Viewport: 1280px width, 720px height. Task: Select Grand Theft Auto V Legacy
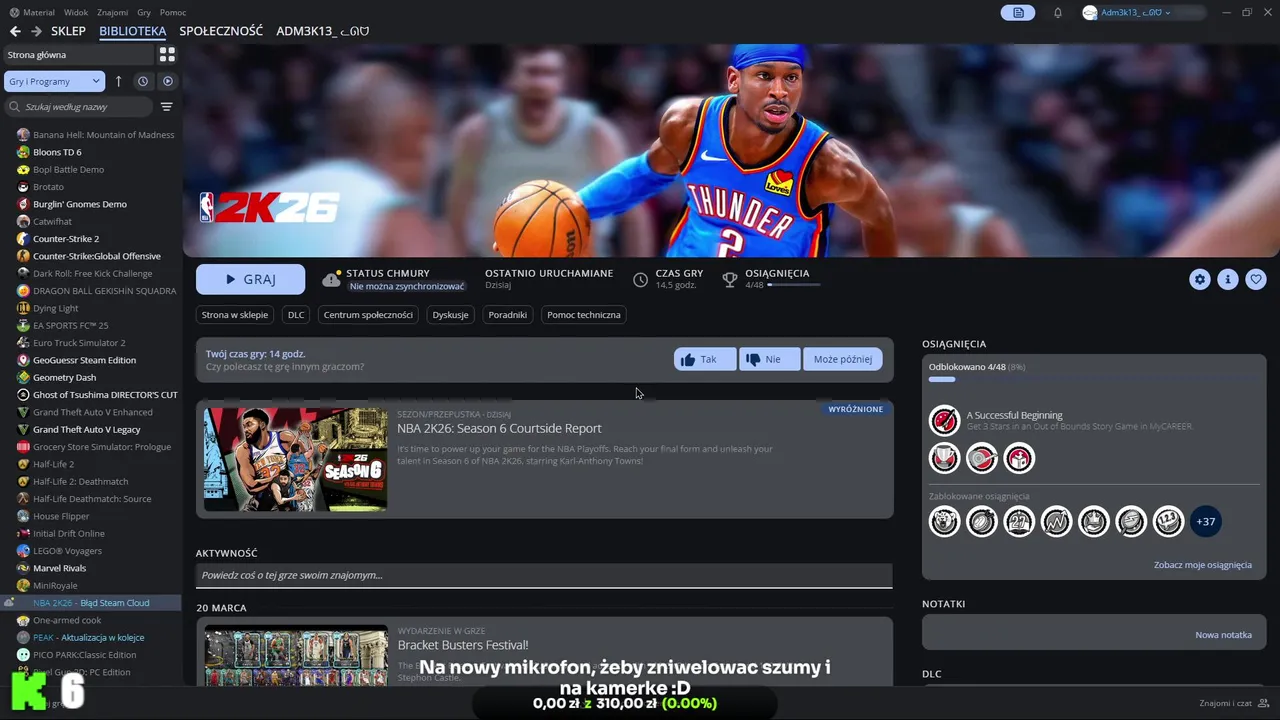click(x=86, y=430)
